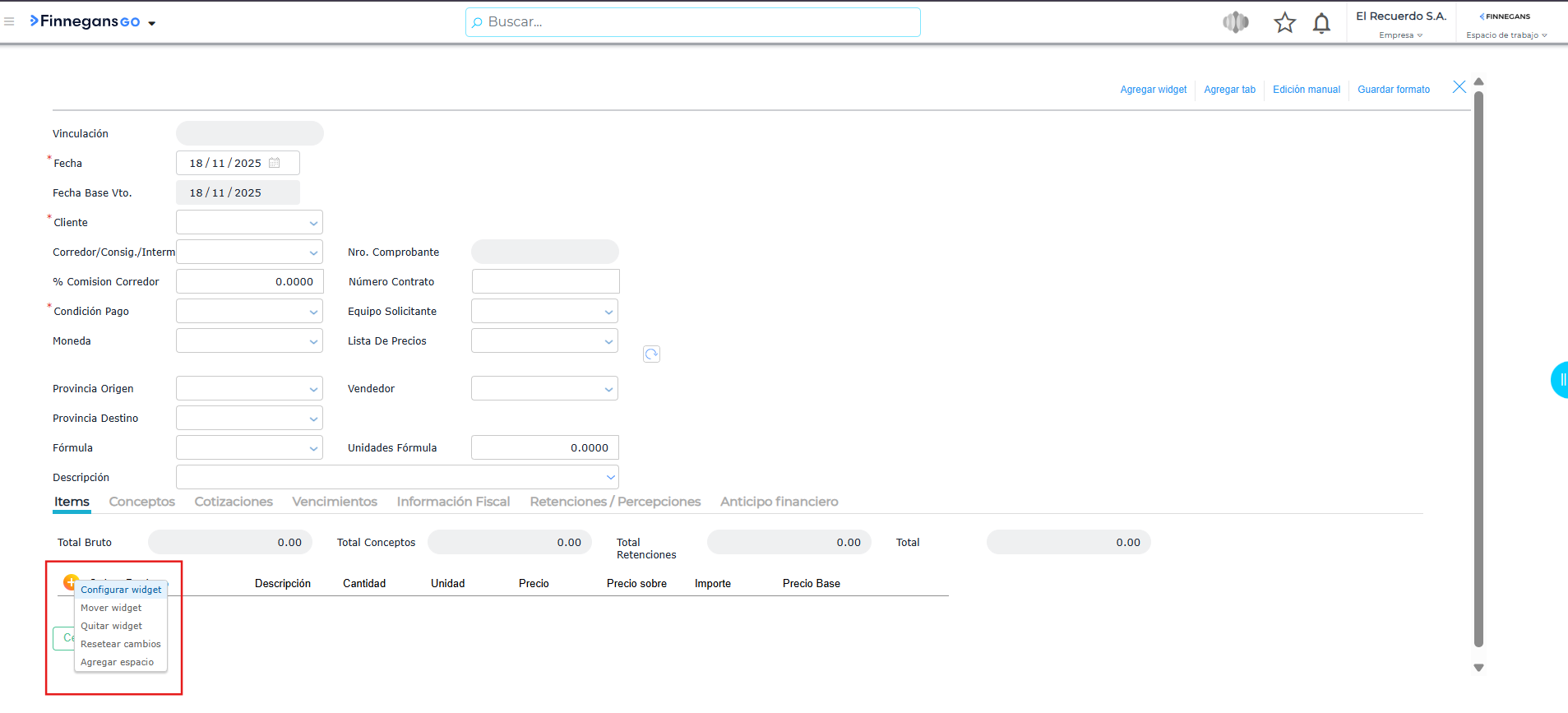
Task: Open the hamburger menu icon
Action: click(x=9, y=22)
